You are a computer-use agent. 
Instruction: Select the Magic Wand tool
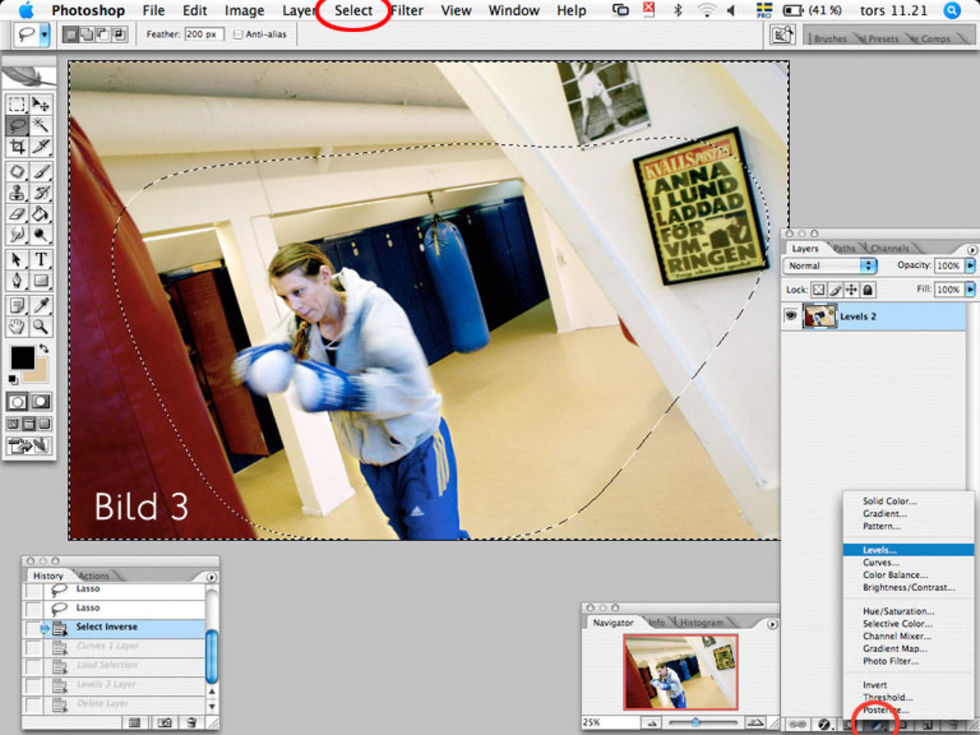[x=41, y=126]
